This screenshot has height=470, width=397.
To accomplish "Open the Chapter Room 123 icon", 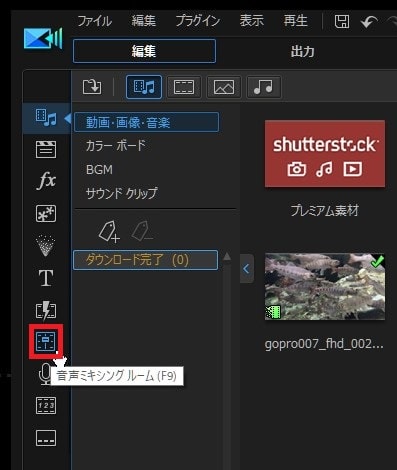I will pyautogui.click(x=46, y=405).
